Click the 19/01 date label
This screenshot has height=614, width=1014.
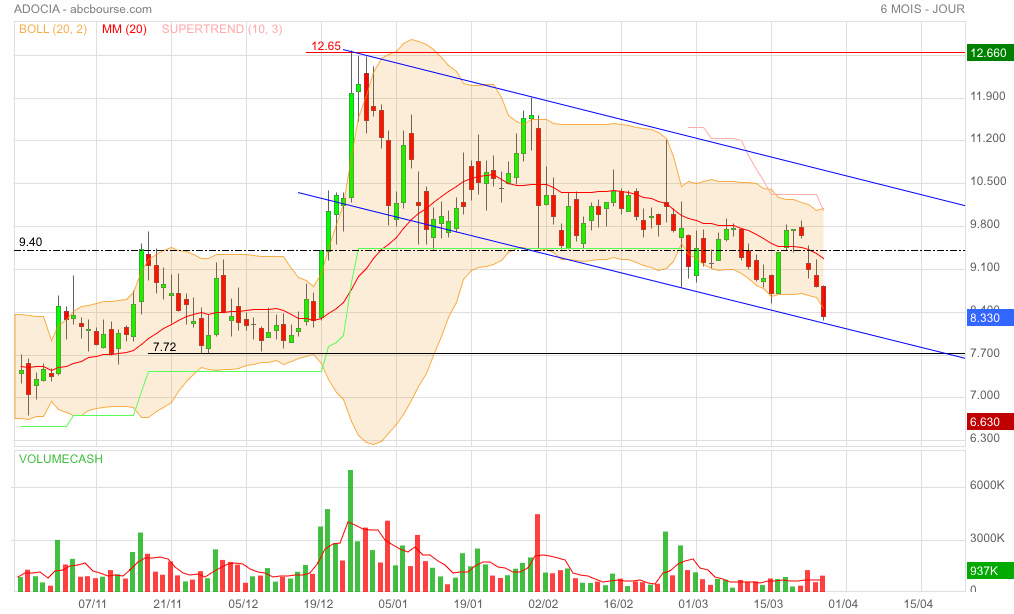point(468,604)
